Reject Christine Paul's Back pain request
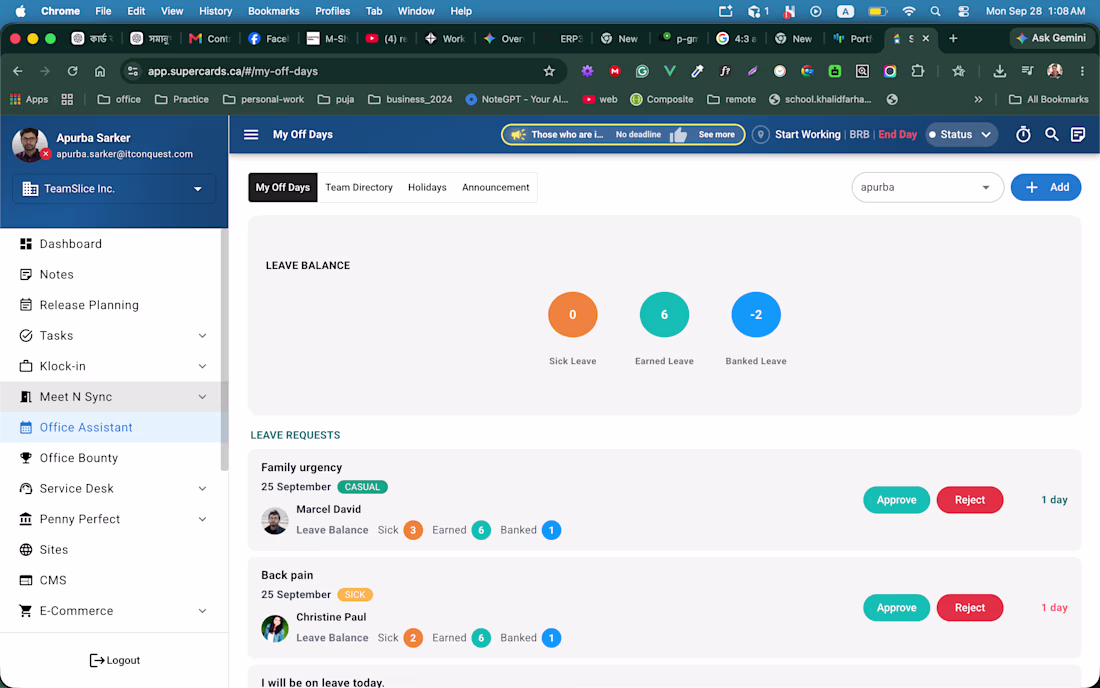1100x688 pixels. point(970,608)
